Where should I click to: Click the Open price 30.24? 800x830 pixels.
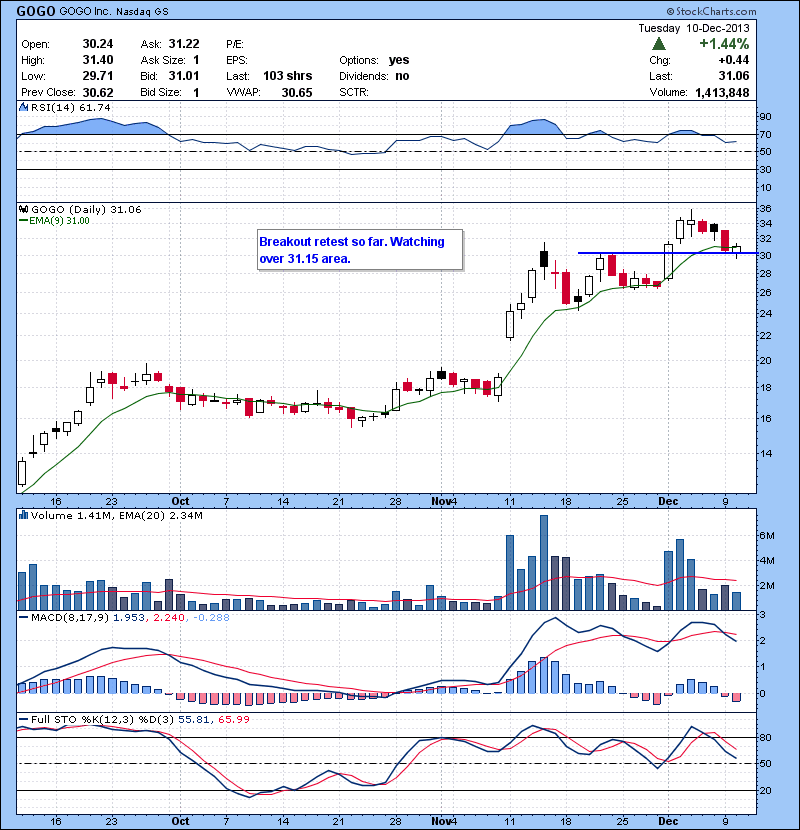pyautogui.click(x=97, y=44)
